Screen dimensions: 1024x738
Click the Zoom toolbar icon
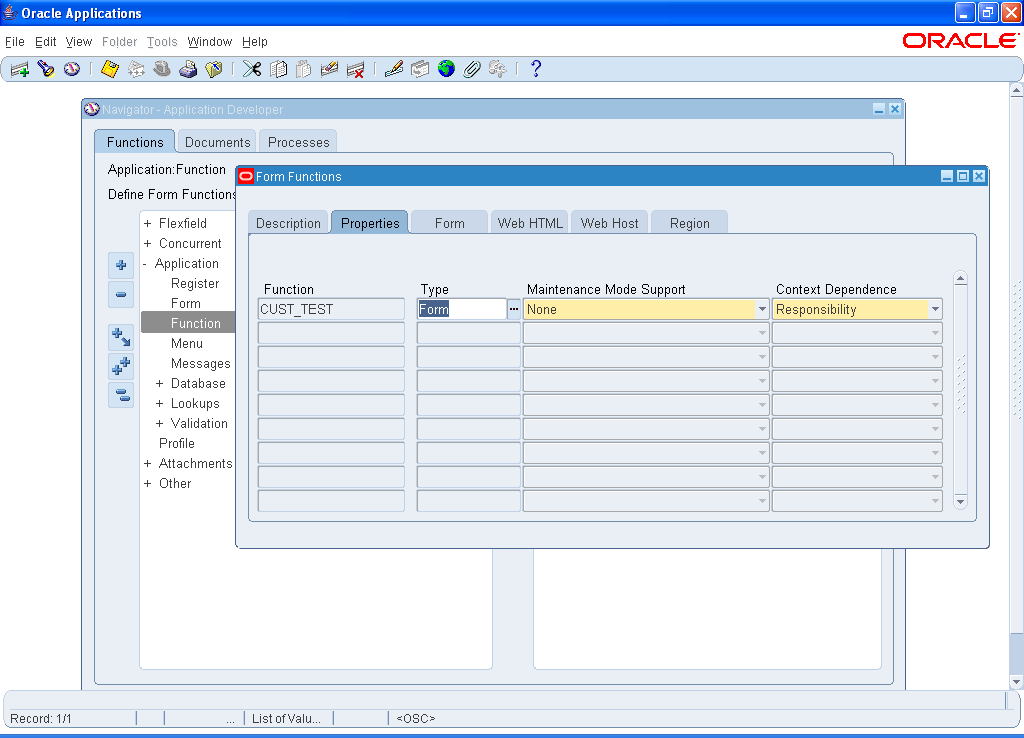pyautogui.click(x=420, y=69)
